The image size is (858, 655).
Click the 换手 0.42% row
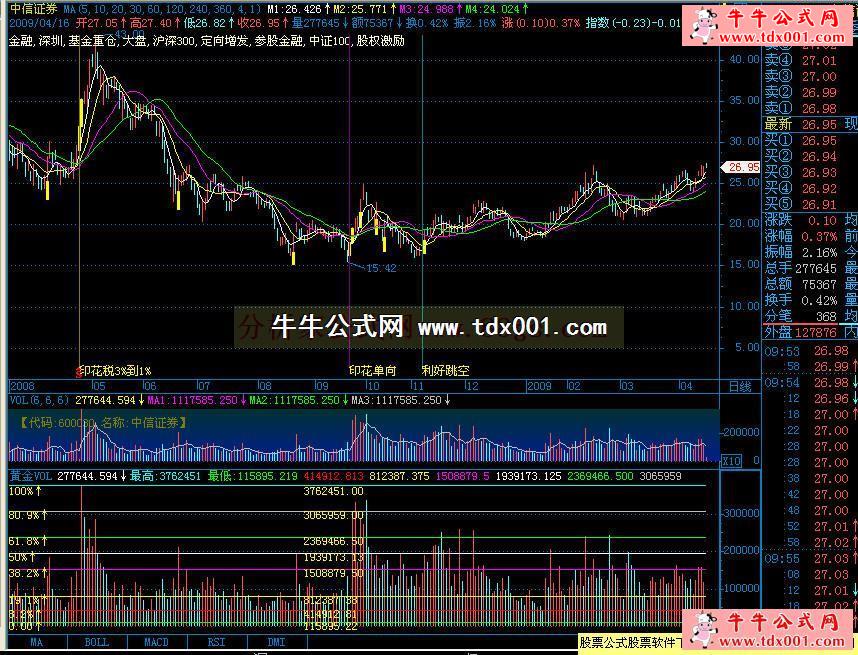point(801,300)
